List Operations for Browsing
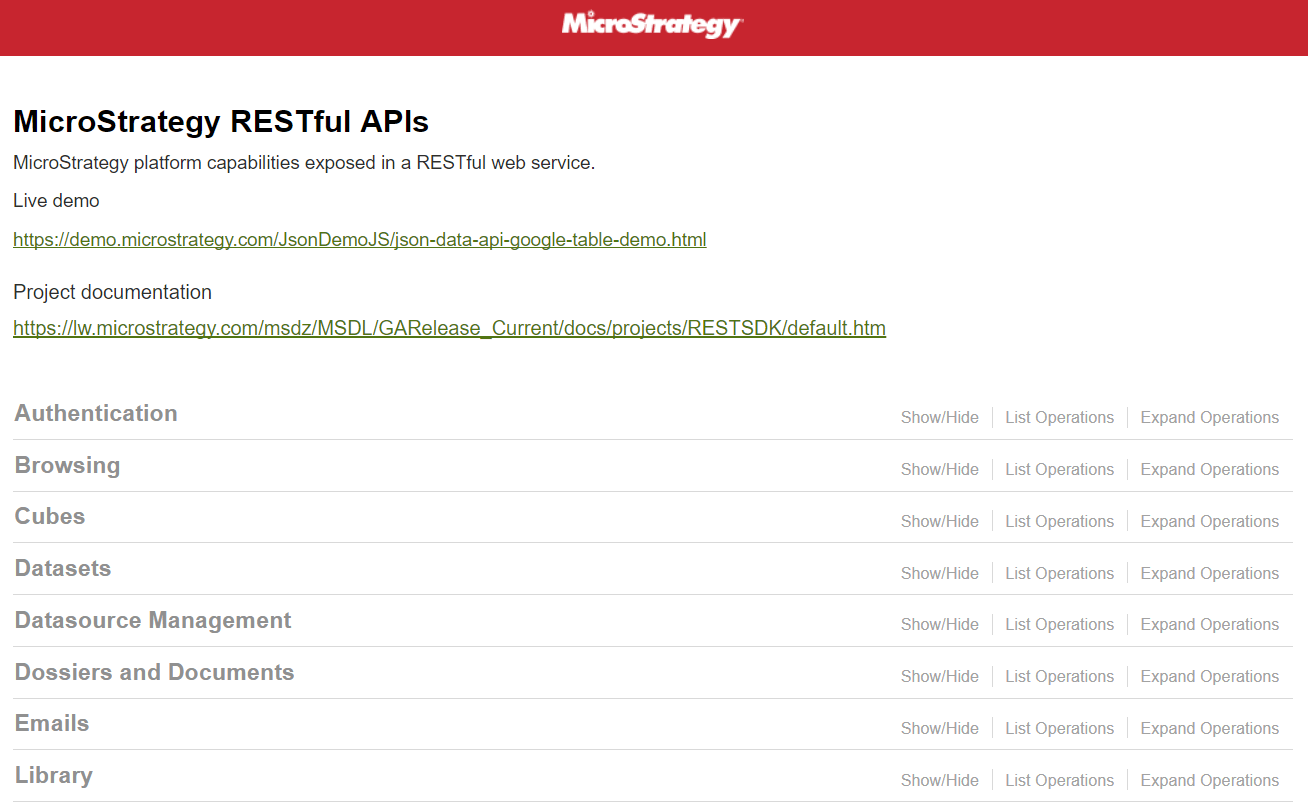Image resolution: width=1308 pixels, height=805 pixels. click(1059, 470)
